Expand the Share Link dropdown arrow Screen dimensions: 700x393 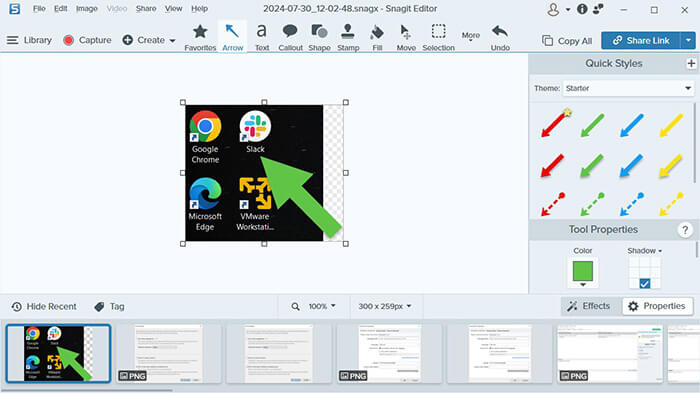[688, 40]
